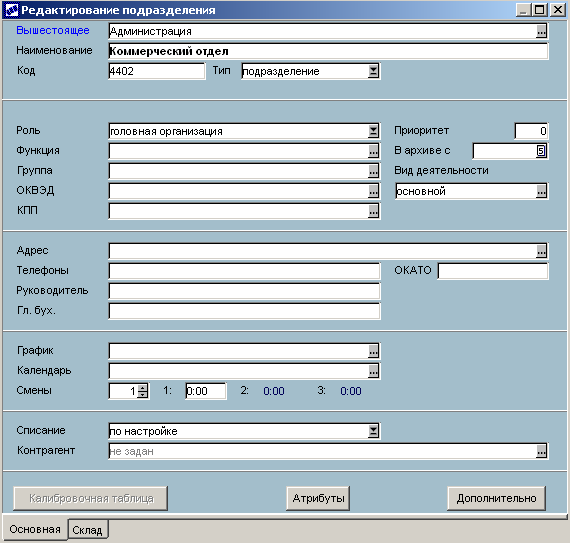Increase the Смены spinner value

pyautogui.click(x=143, y=387)
